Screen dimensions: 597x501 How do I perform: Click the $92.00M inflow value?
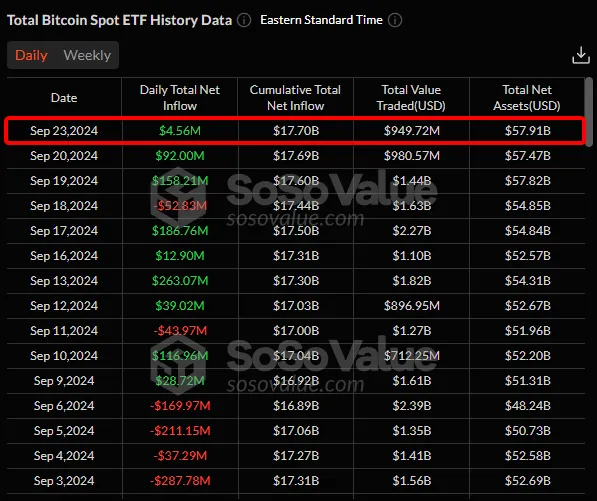coord(180,156)
